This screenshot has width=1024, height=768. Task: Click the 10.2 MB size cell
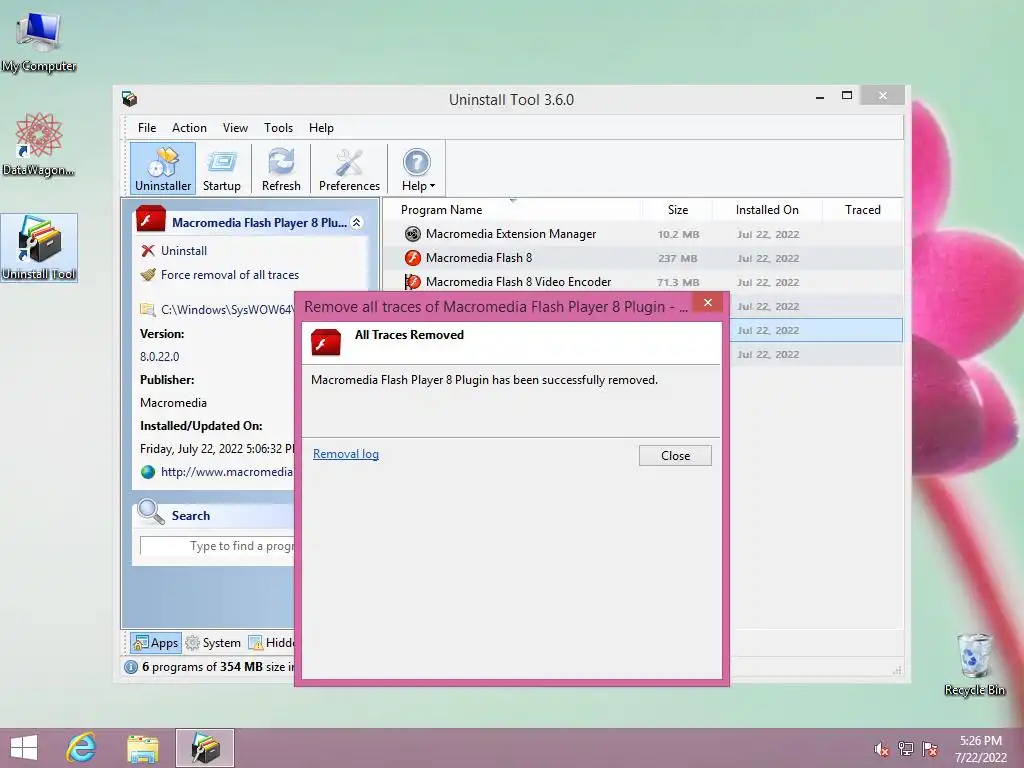pos(679,234)
